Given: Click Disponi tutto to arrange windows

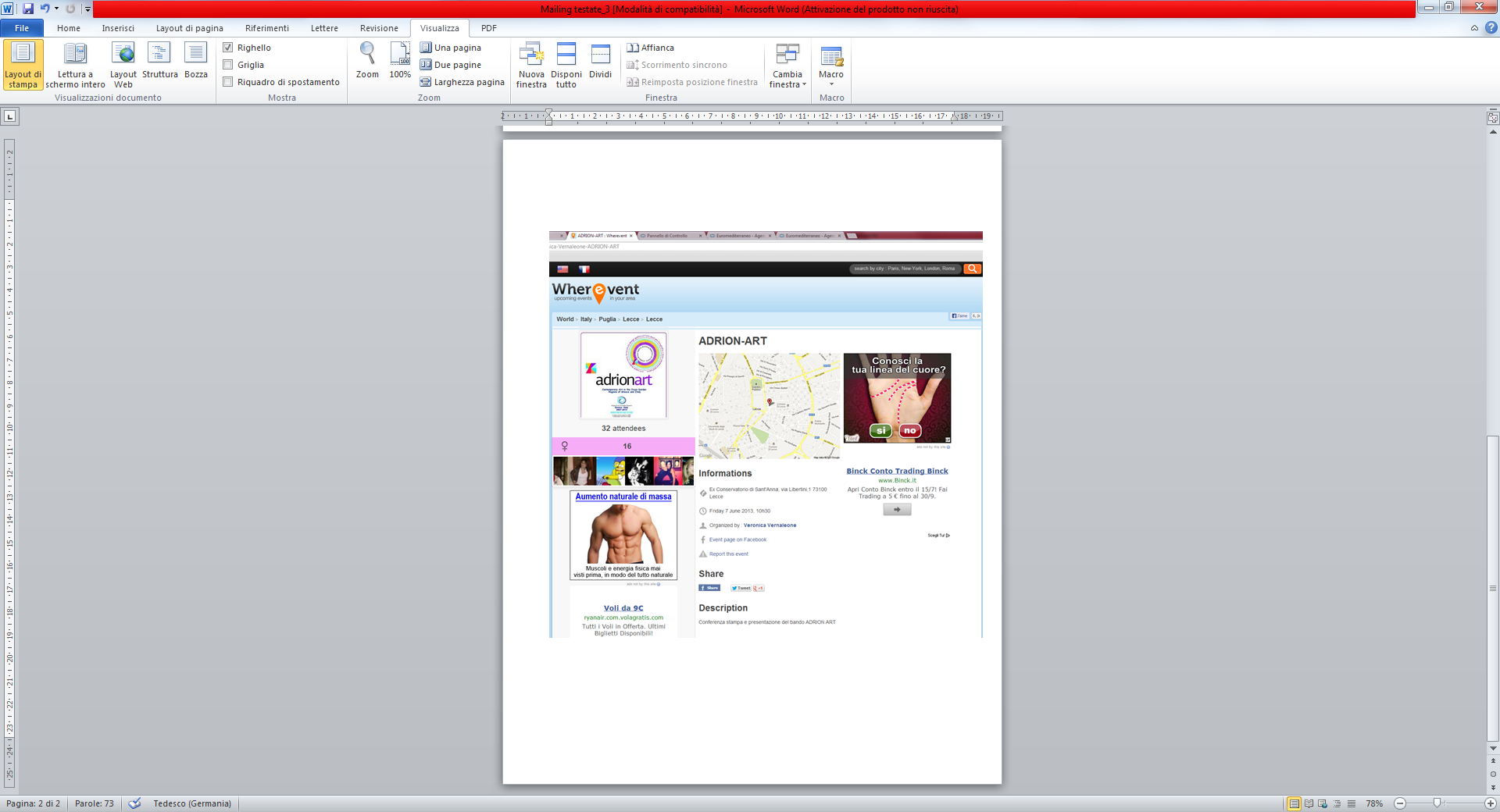Looking at the screenshot, I should 566,65.
